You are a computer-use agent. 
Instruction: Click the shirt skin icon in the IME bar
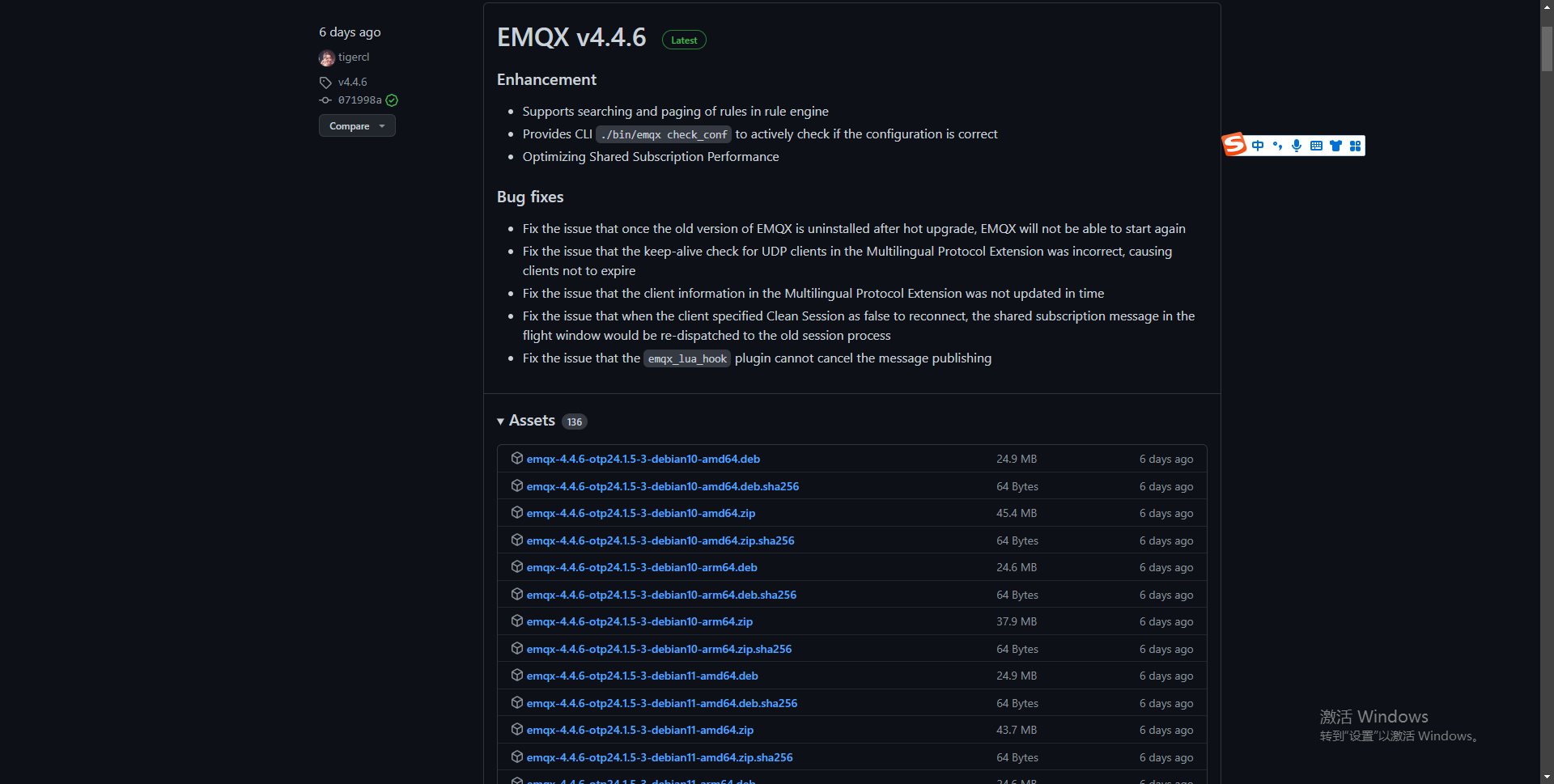coord(1335,146)
